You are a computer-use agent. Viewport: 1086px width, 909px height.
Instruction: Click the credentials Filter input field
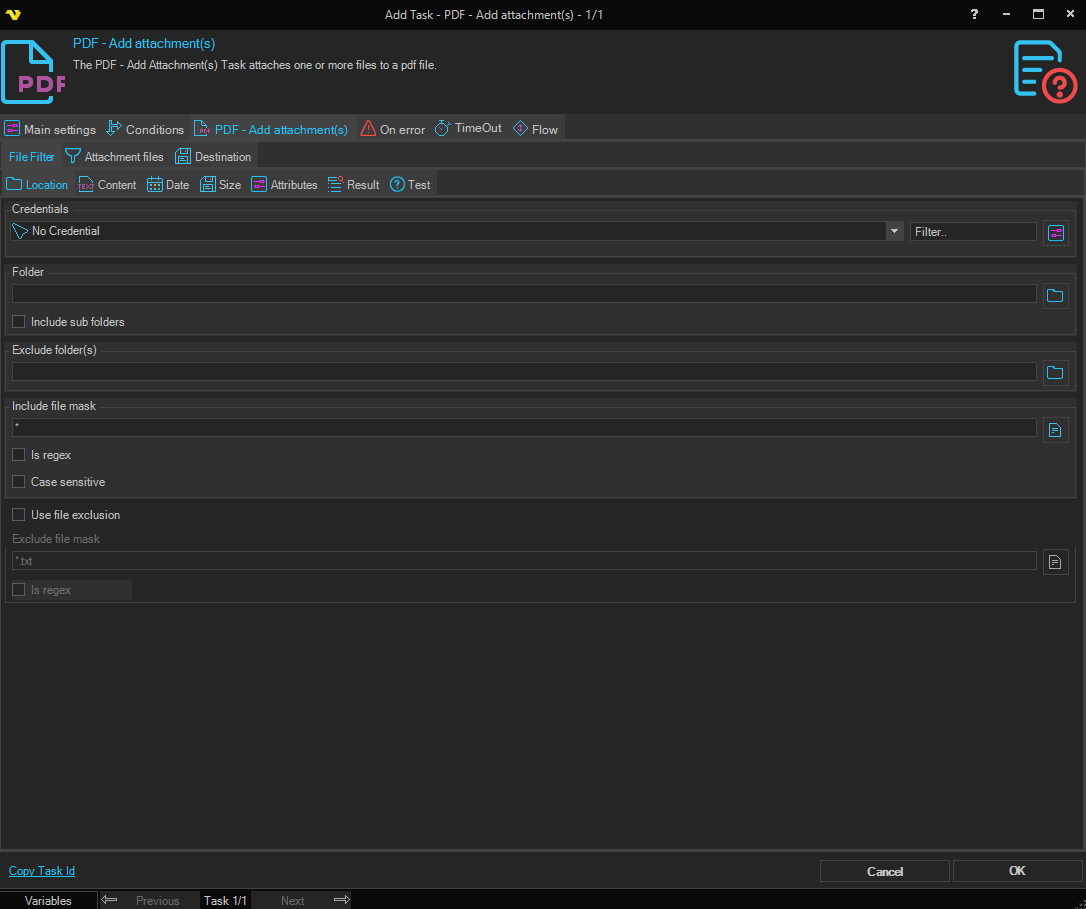[972, 232]
